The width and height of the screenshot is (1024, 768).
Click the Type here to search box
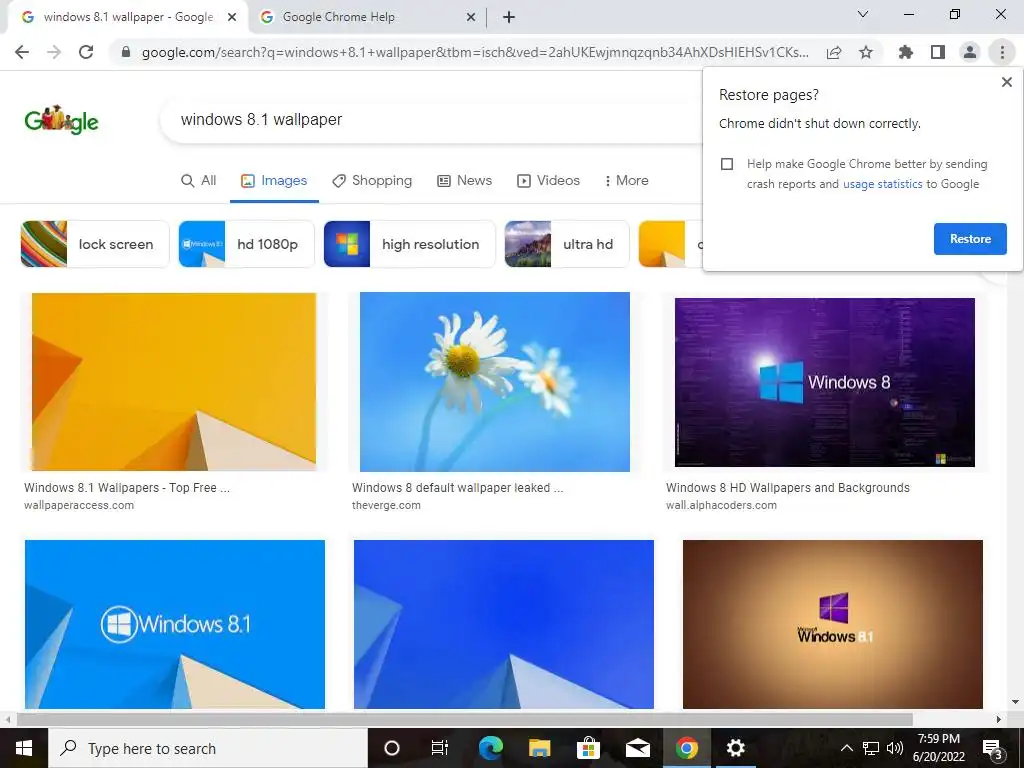click(x=208, y=748)
